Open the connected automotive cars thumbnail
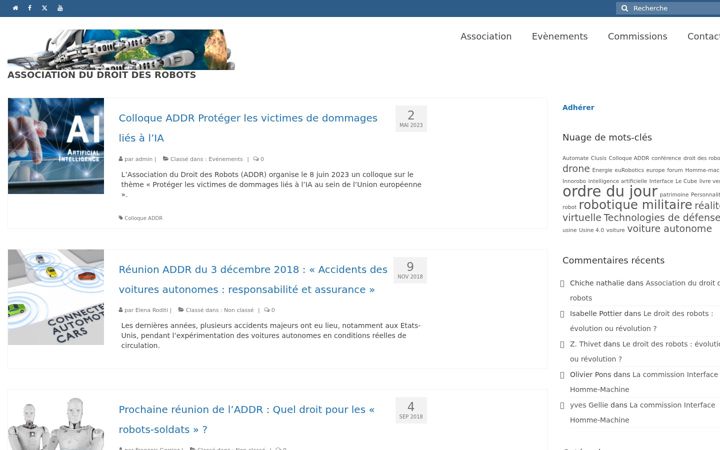 pyautogui.click(x=56, y=297)
